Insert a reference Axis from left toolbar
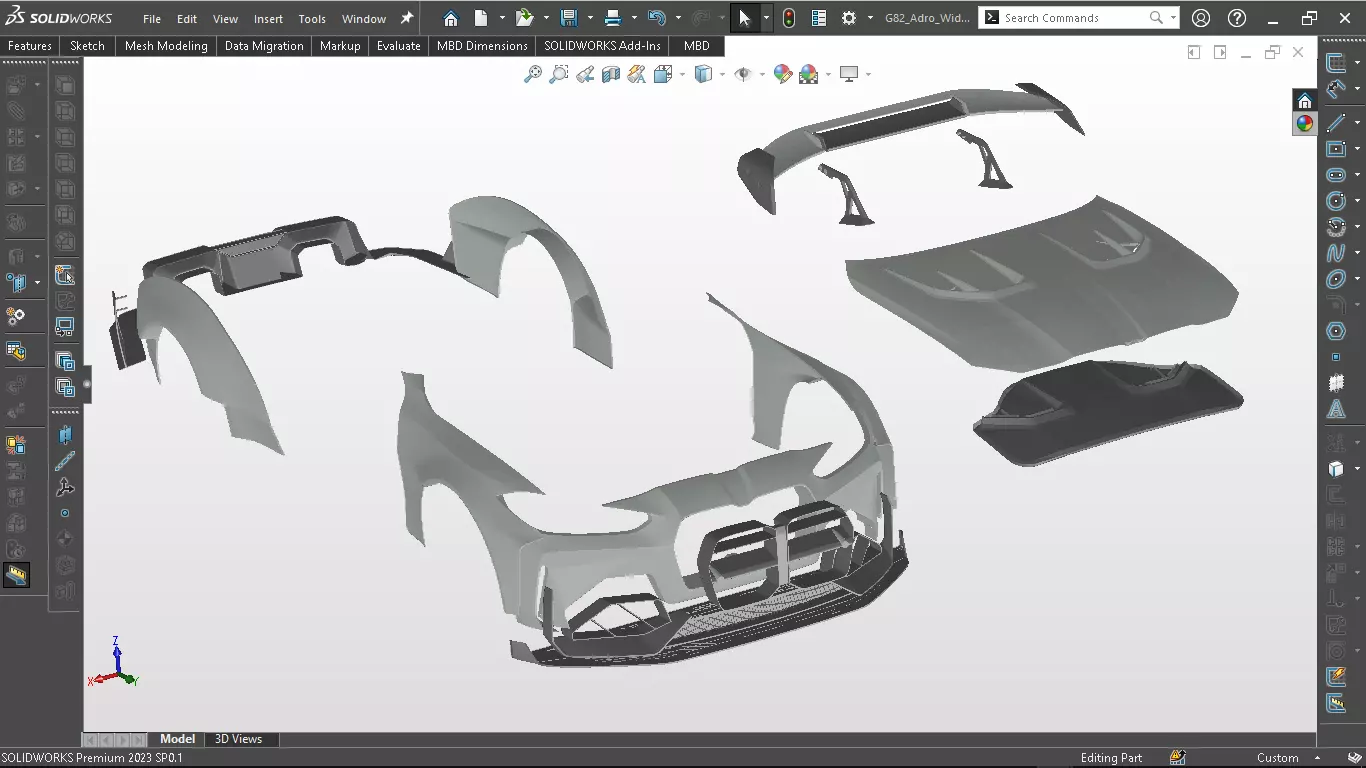Viewport: 1366px width, 768px height. (65, 461)
